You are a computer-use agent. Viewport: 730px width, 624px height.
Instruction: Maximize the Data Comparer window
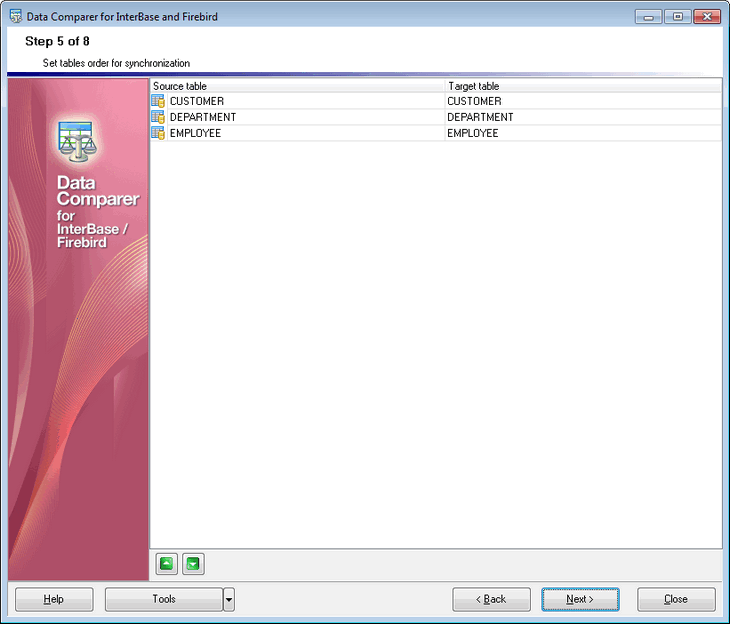pyautogui.click(x=677, y=17)
